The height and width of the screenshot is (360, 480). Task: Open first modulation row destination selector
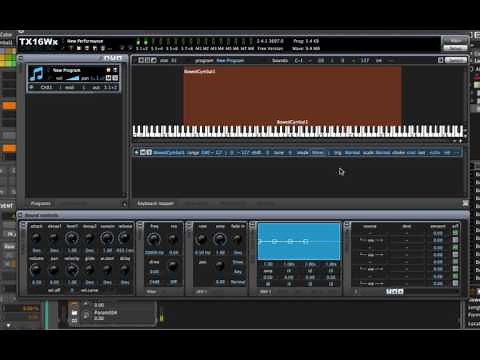coord(407,233)
